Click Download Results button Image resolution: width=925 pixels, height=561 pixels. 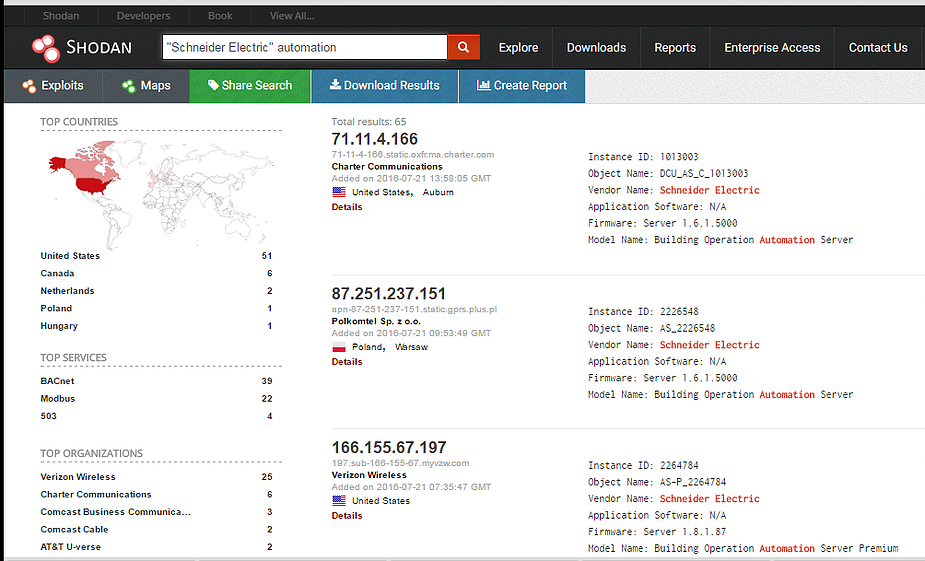click(x=385, y=86)
